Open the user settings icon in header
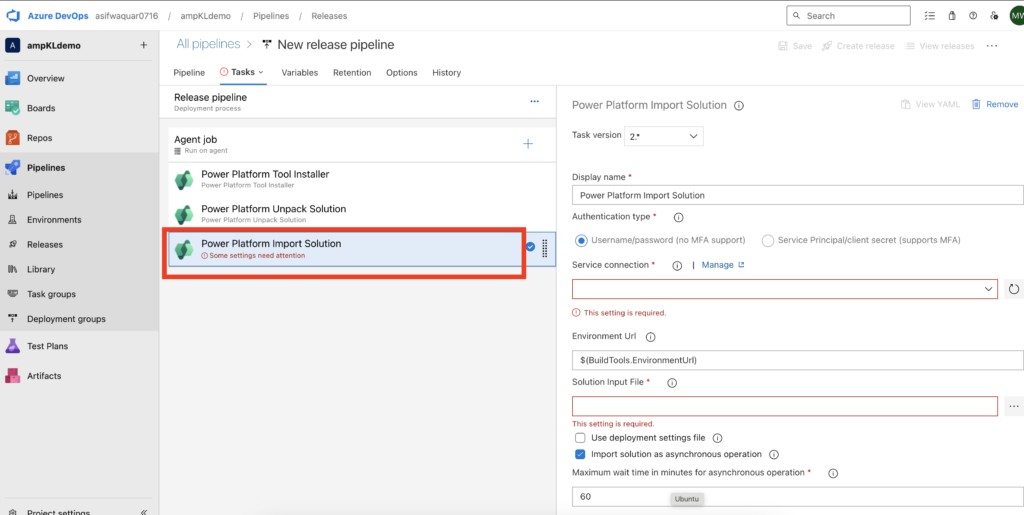The width and height of the screenshot is (1024, 515). pyautogui.click(x=994, y=16)
